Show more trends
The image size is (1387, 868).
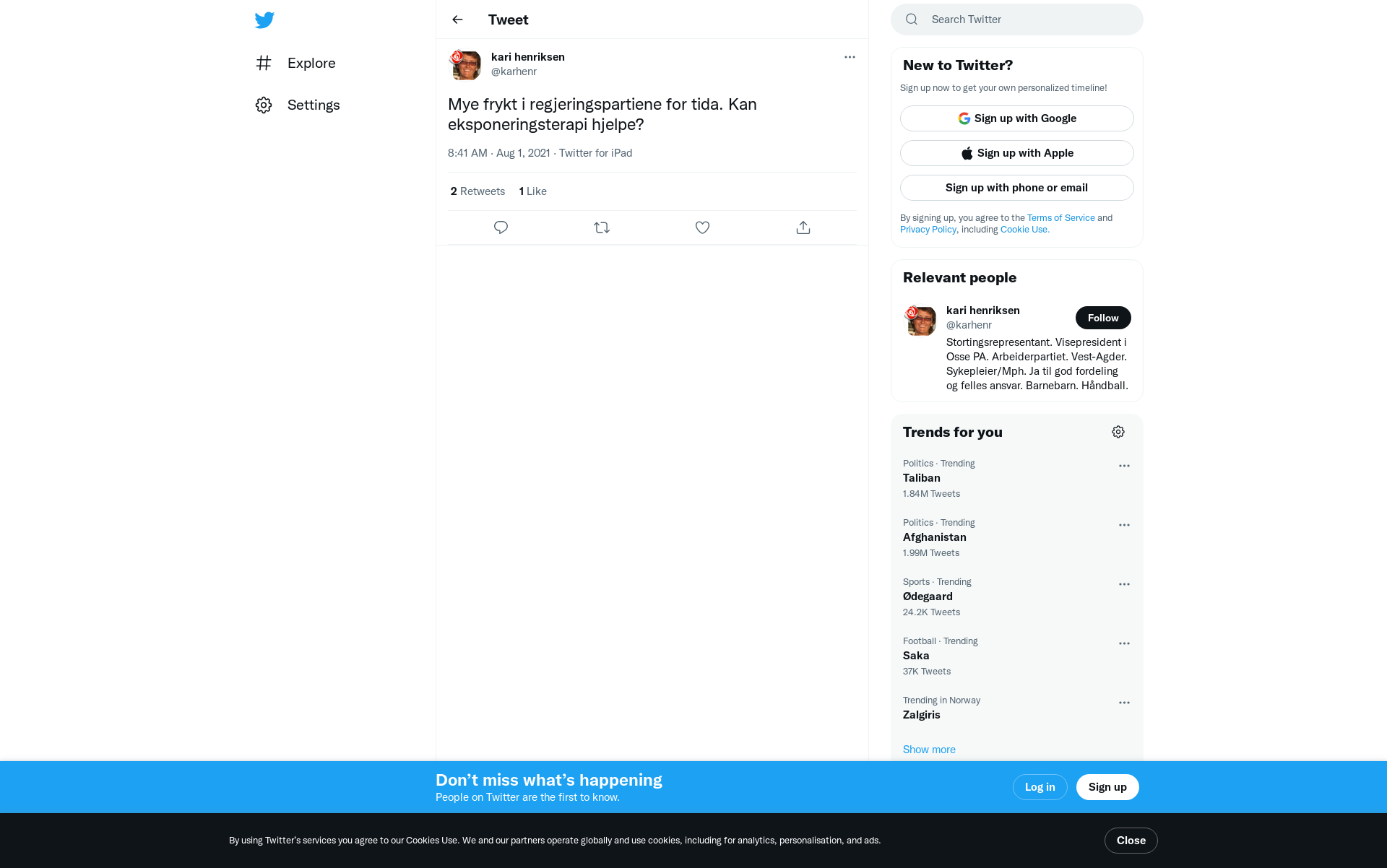point(929,750)
